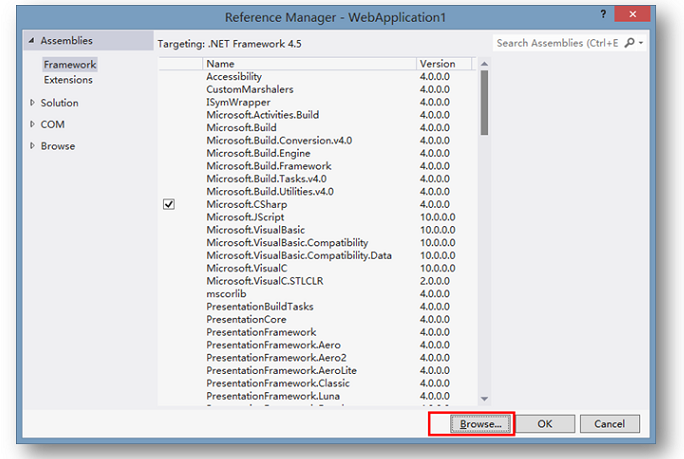The image size is (684, 459).
Task: Sort by the Name column header
Action: 309,64
